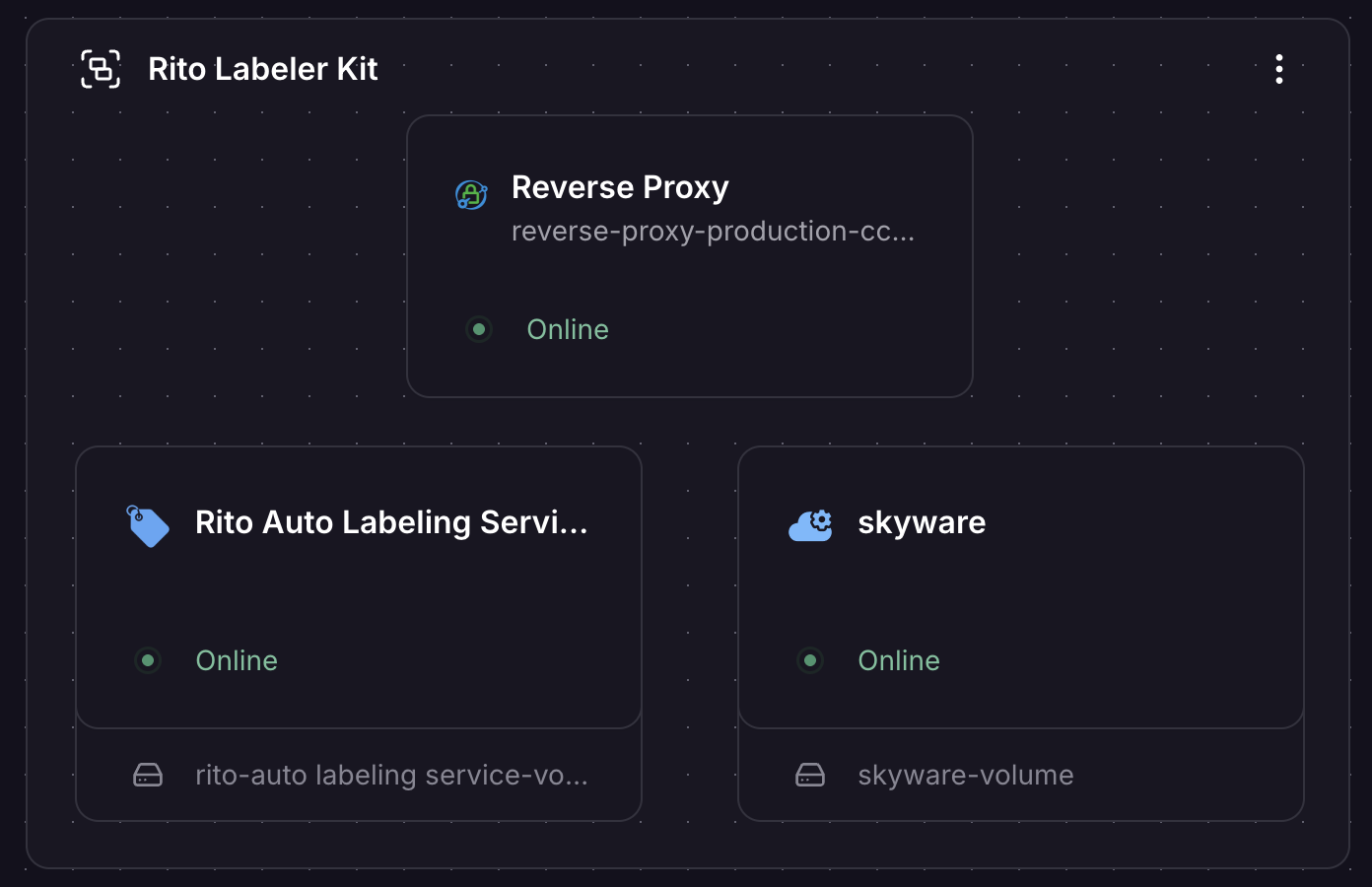
Task: Click the blue tag icon
Action: click(x=148, y=525)
